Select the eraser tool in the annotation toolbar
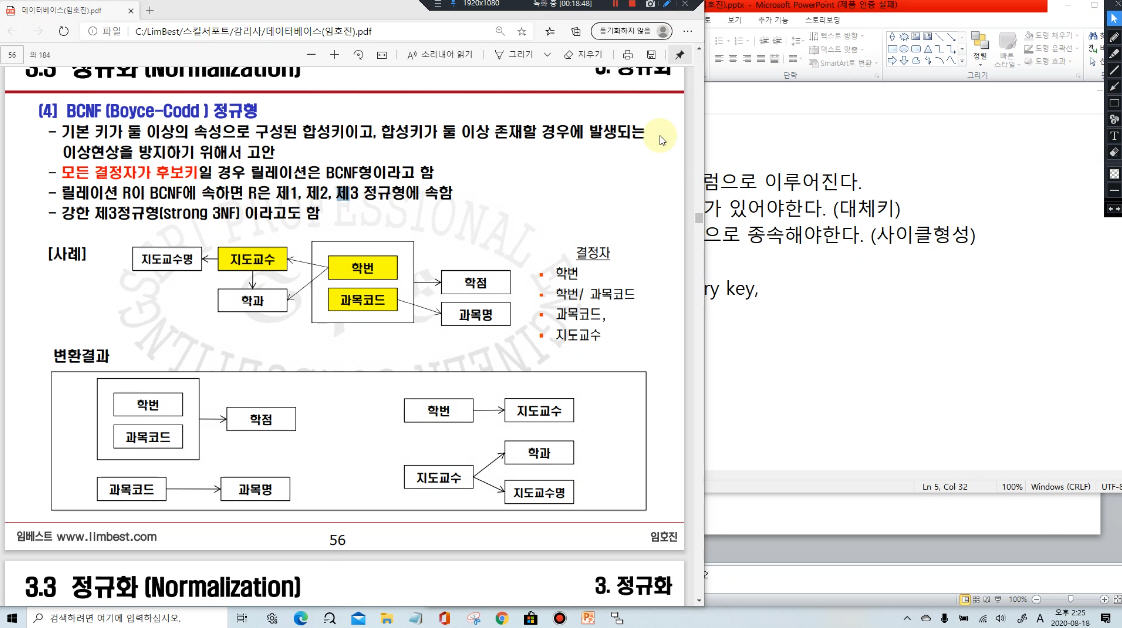Screen dimensions: 1122x628 pos(1113,152)
